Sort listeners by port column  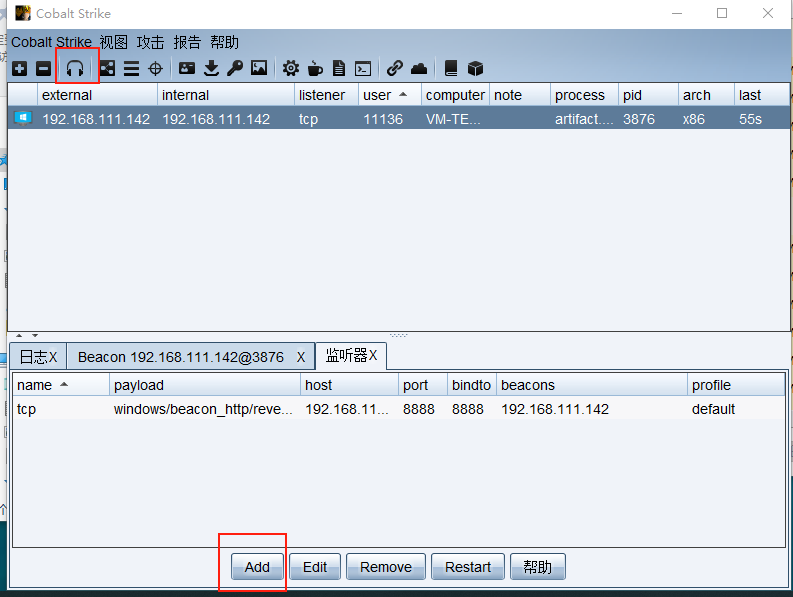423,385
